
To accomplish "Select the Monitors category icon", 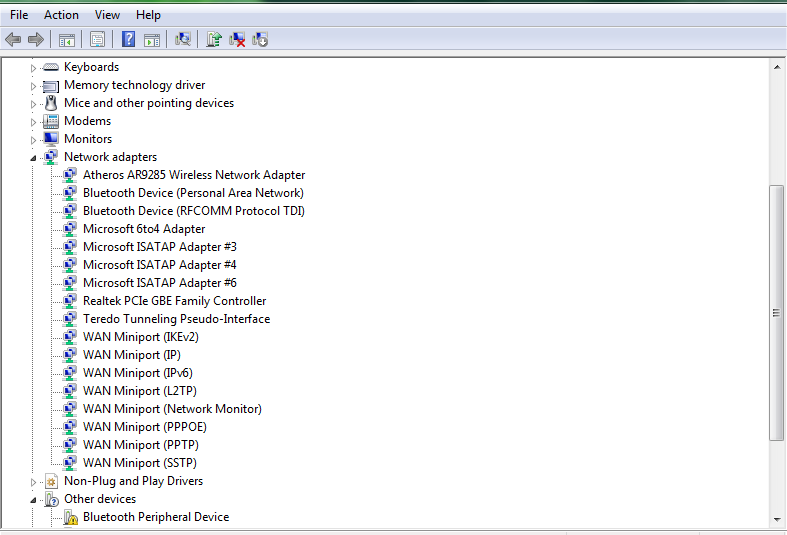I will coord(51,139).
